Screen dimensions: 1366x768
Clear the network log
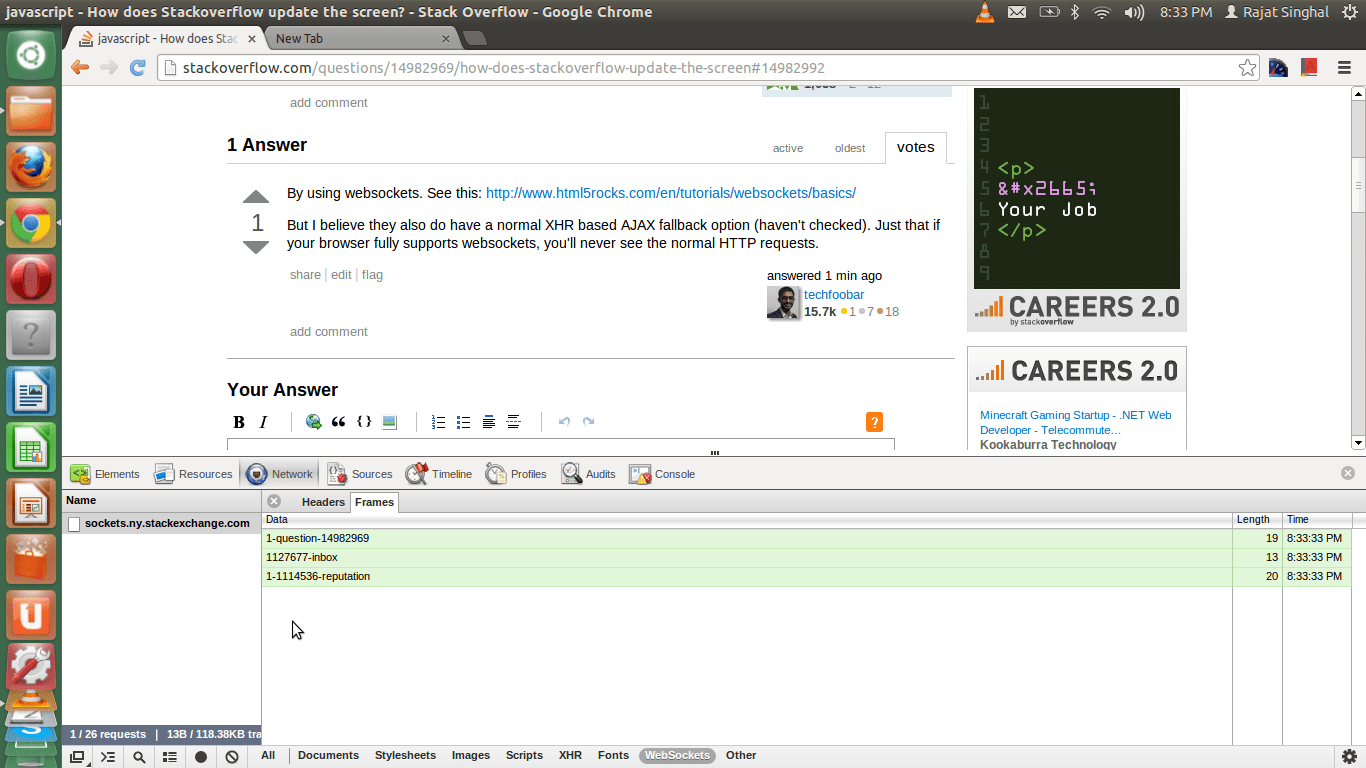click(232, 757)
